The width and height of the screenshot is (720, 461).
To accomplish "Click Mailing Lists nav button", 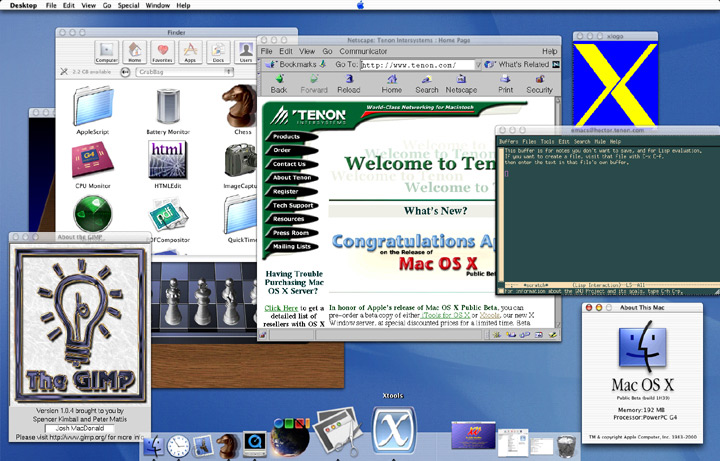I will pos(290,247).
